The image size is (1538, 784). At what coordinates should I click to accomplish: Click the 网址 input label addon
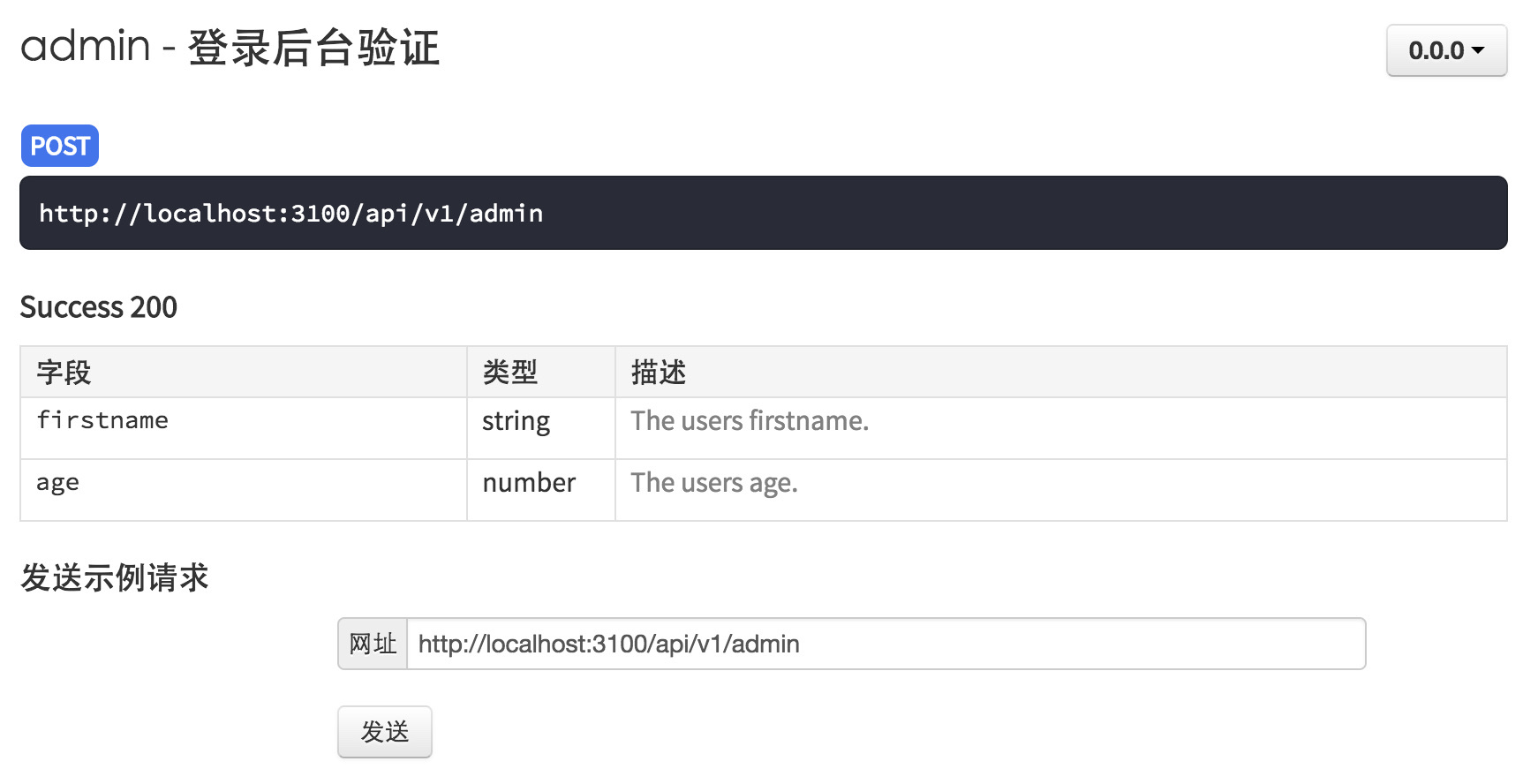373,644
